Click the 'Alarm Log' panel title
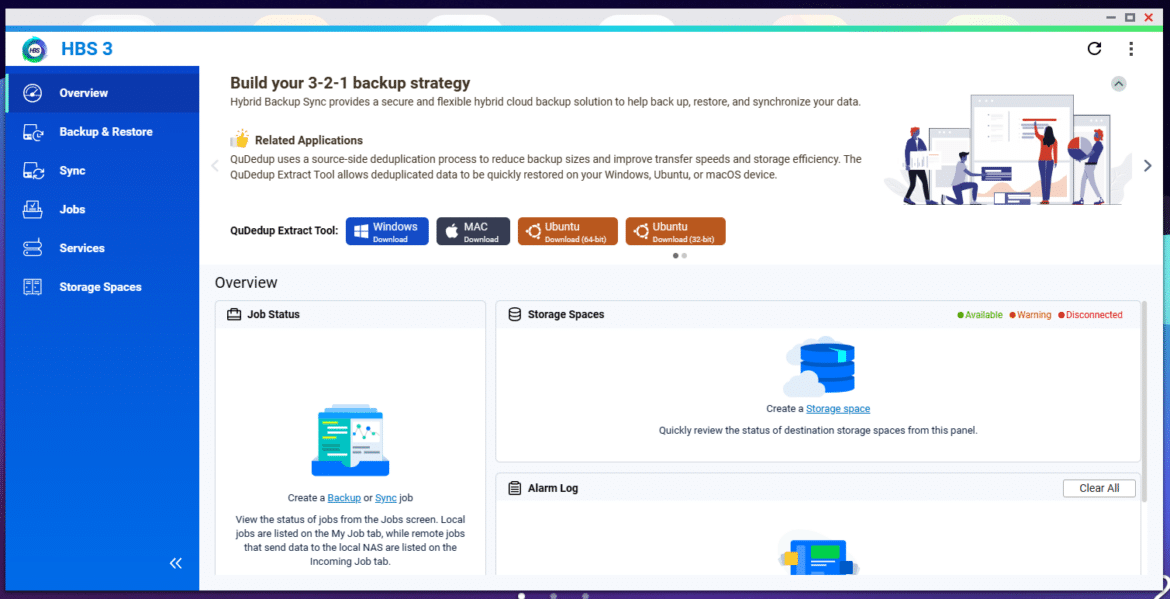Image resolution: width=1170 pixels, height=599 pixels. [x=553, y=489]
